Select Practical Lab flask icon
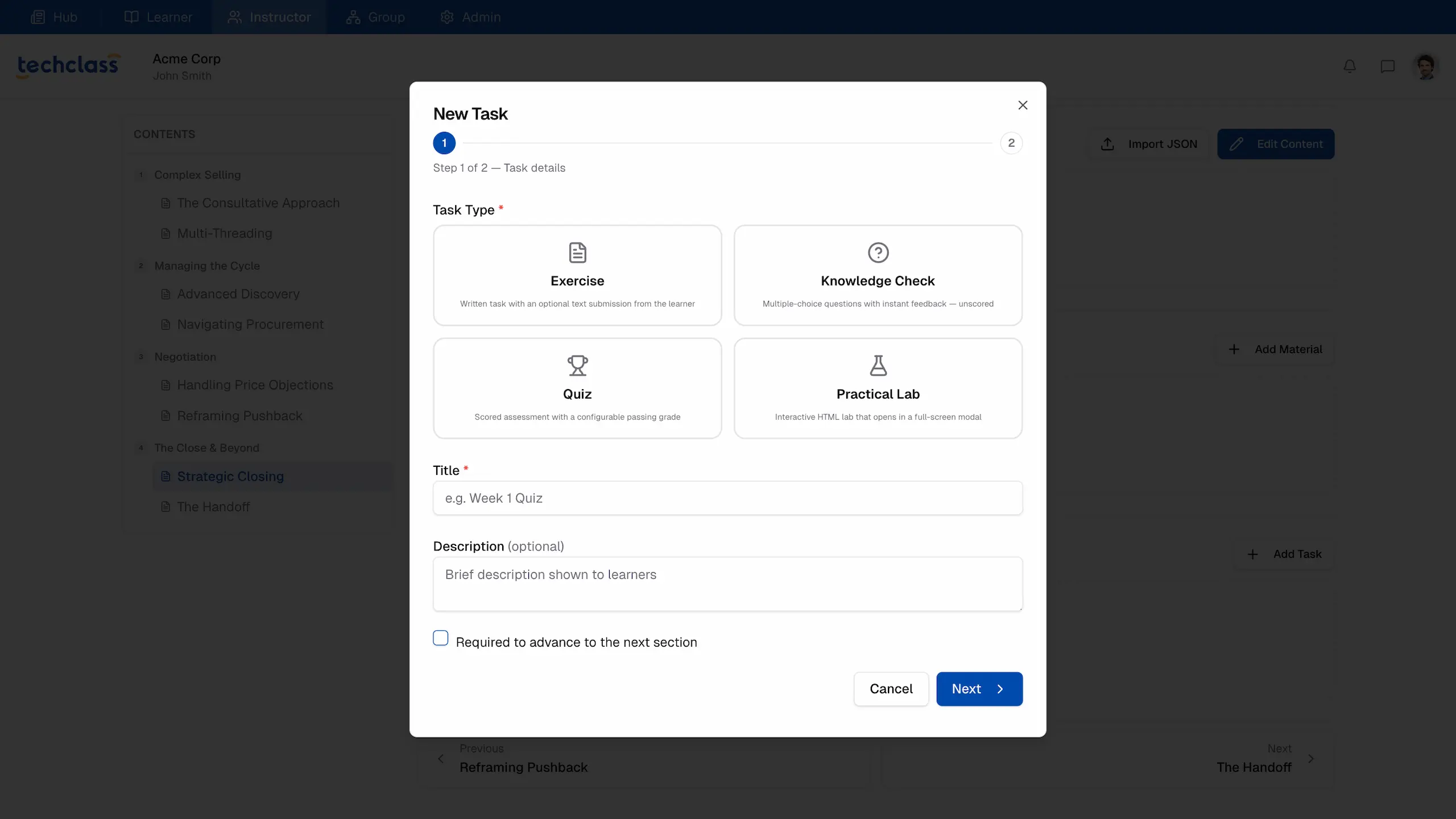1456x819 pixels. pyautogui.click(x=878, y=366)
